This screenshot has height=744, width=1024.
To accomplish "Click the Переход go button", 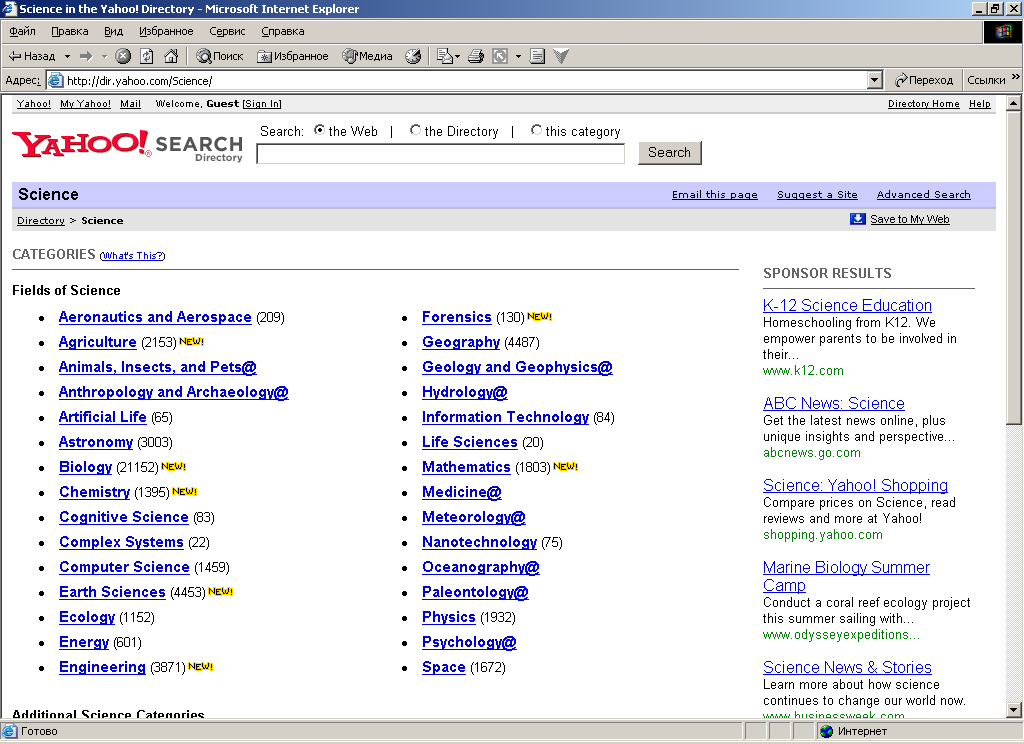I will (x=923, y=80).
